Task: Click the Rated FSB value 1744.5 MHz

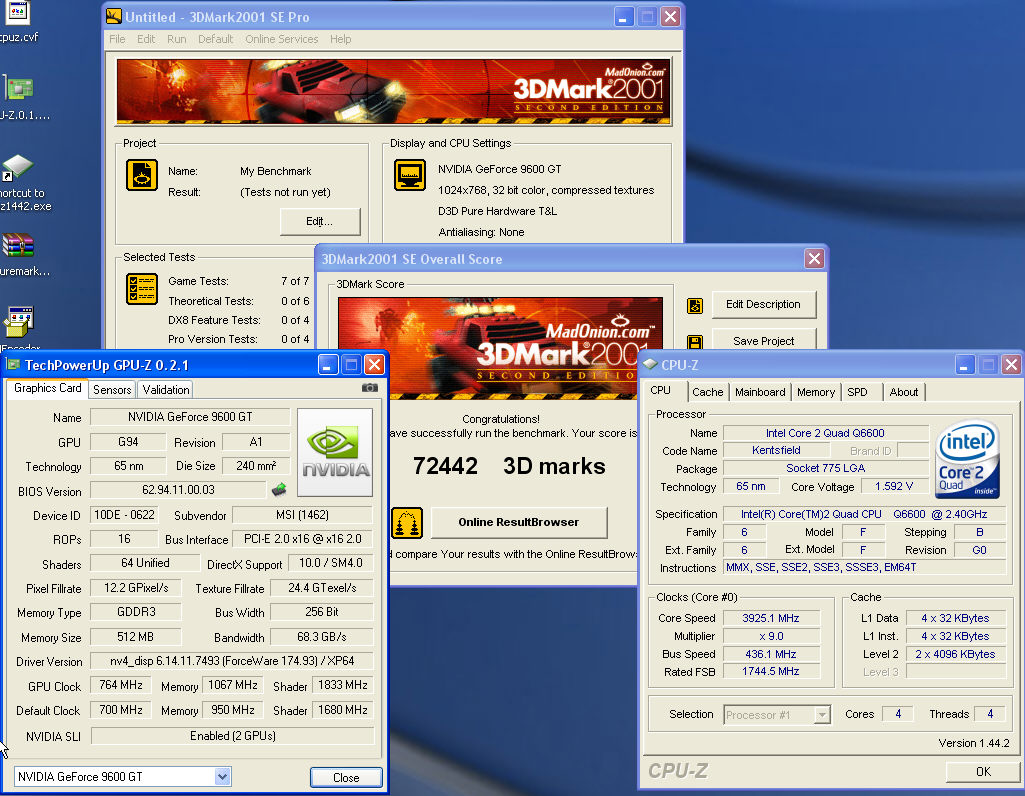Action: coord(771,671)
